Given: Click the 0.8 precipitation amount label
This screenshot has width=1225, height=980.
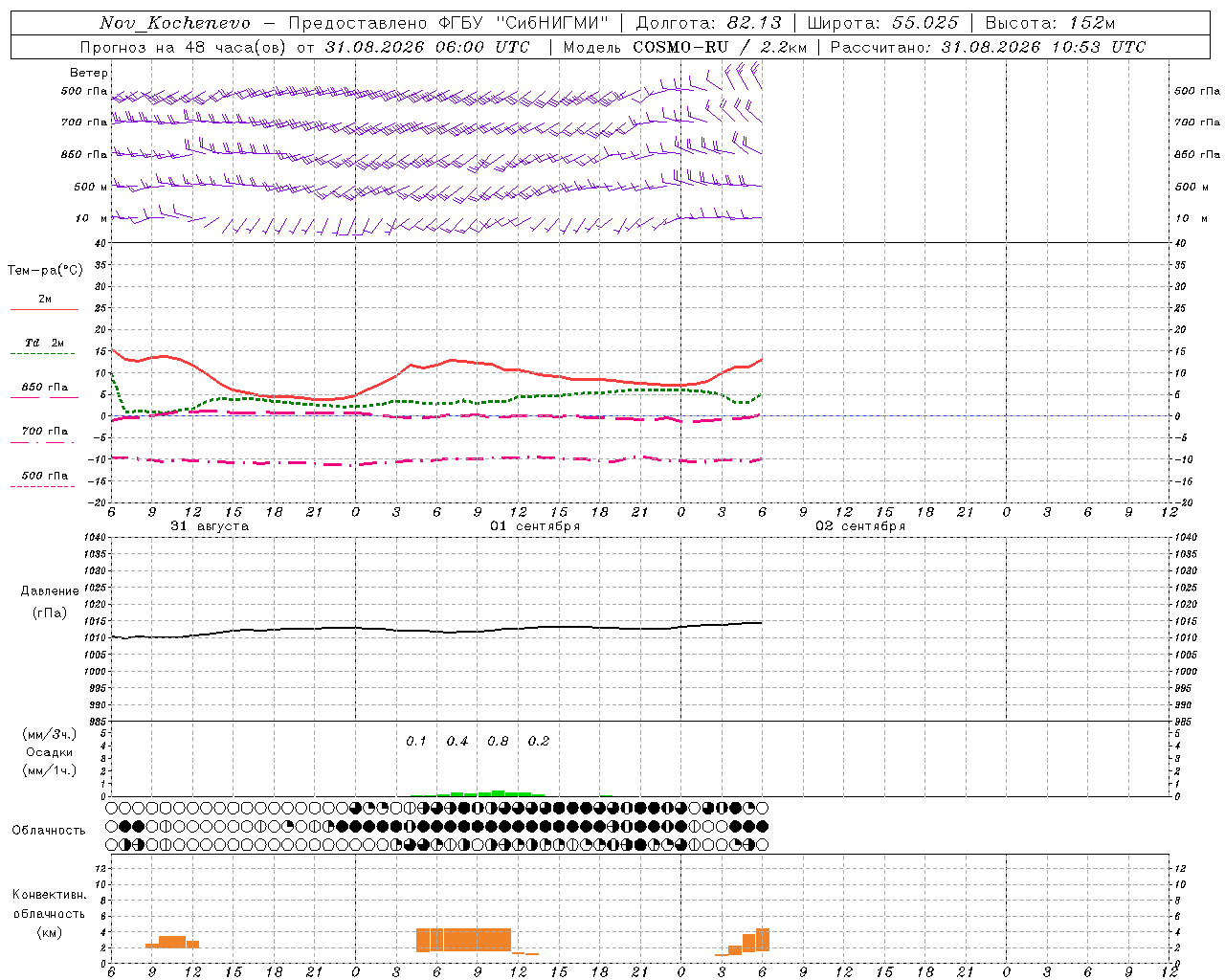Looking at the screenshot, I should (498, 741).
